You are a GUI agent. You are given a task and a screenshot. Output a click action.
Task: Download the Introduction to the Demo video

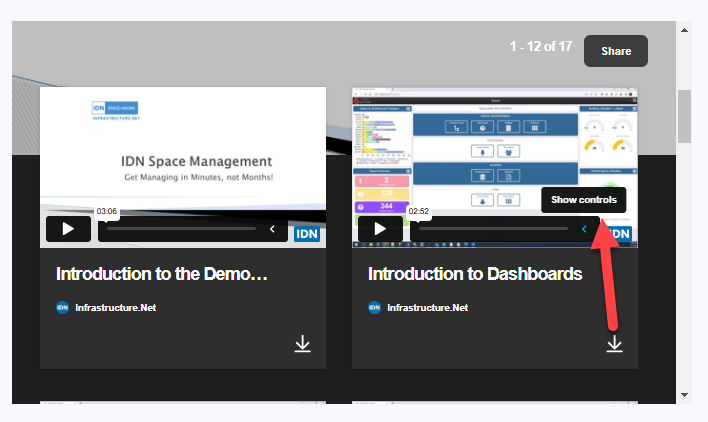click(303, 343)
